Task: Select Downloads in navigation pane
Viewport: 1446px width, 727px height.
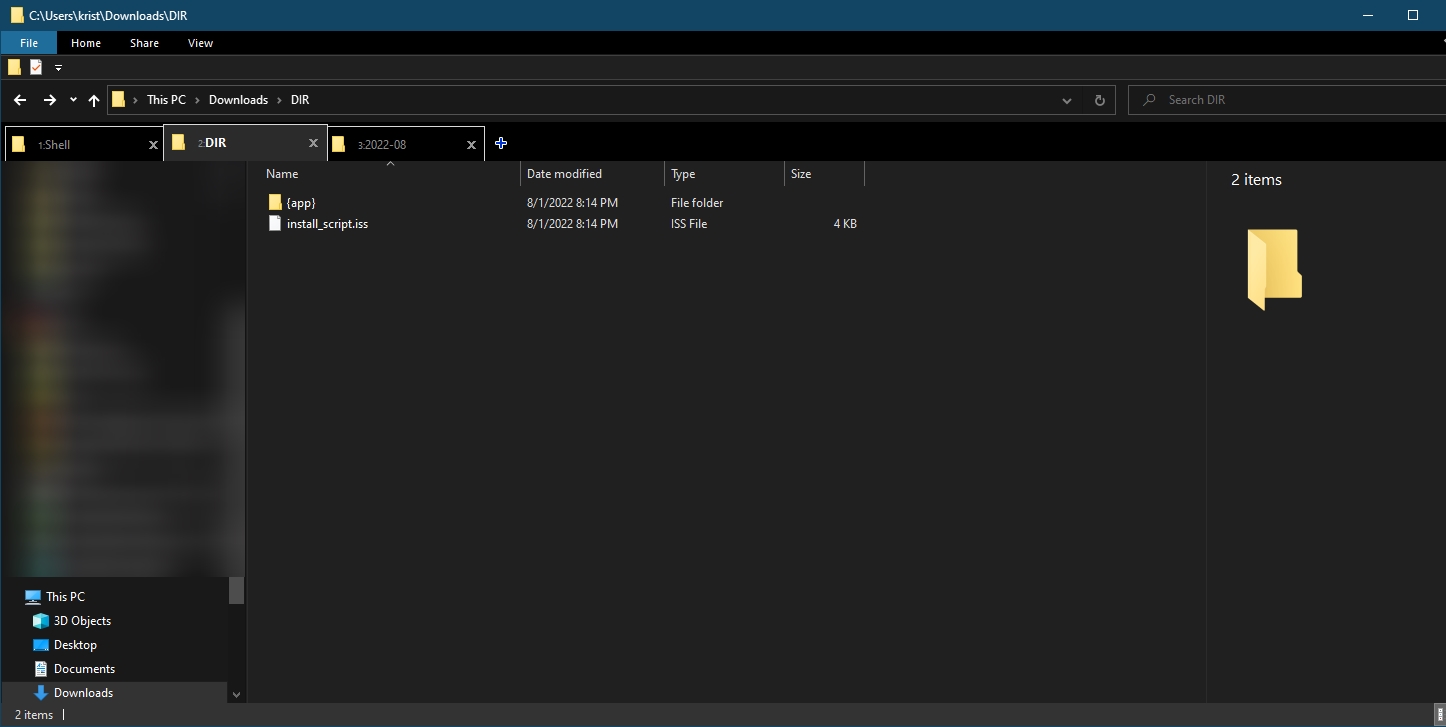Action: tap(83, 693)
